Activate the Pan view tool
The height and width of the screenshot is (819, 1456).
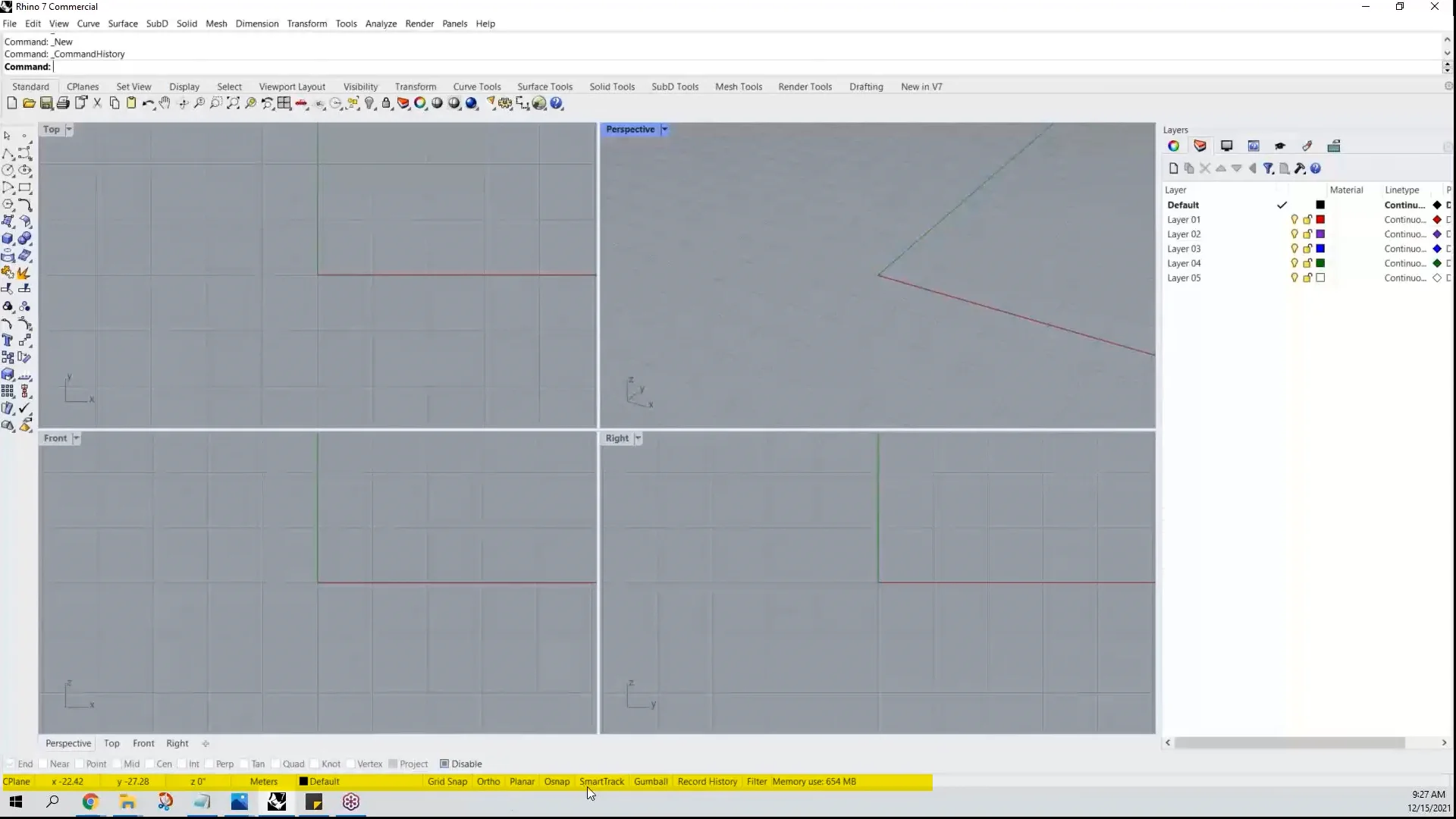tap(165, 103)
